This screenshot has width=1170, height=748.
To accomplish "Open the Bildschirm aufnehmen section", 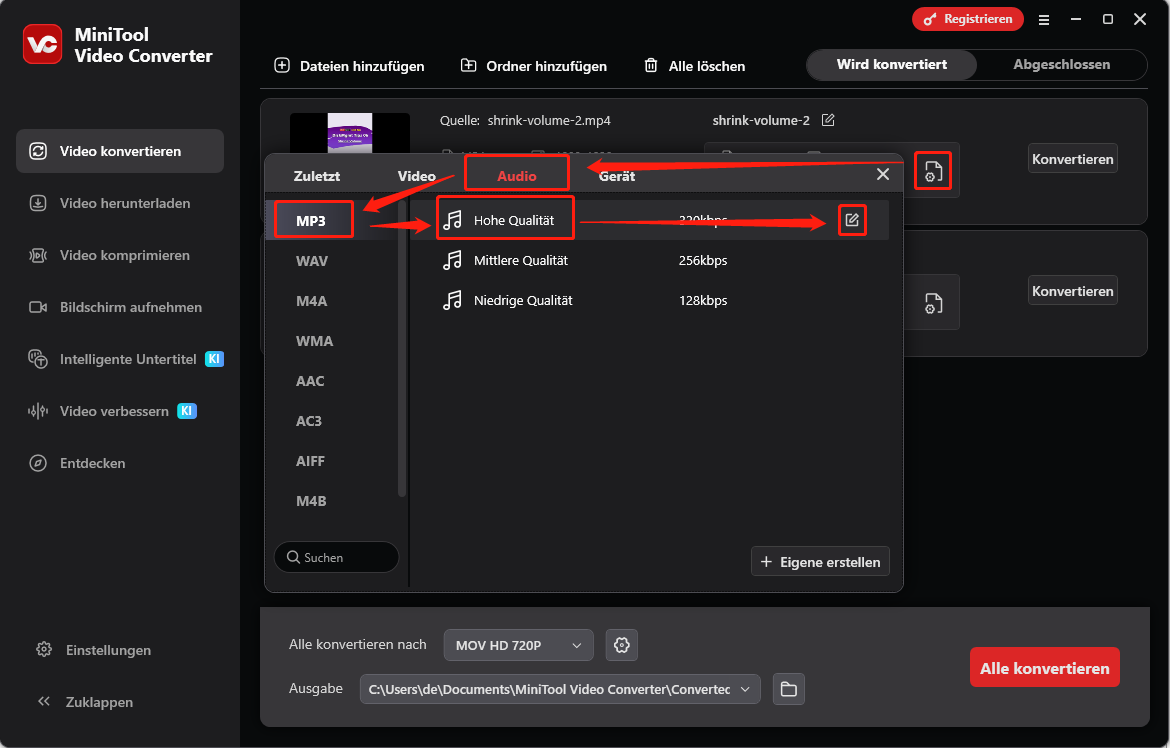I will [120, 307].
